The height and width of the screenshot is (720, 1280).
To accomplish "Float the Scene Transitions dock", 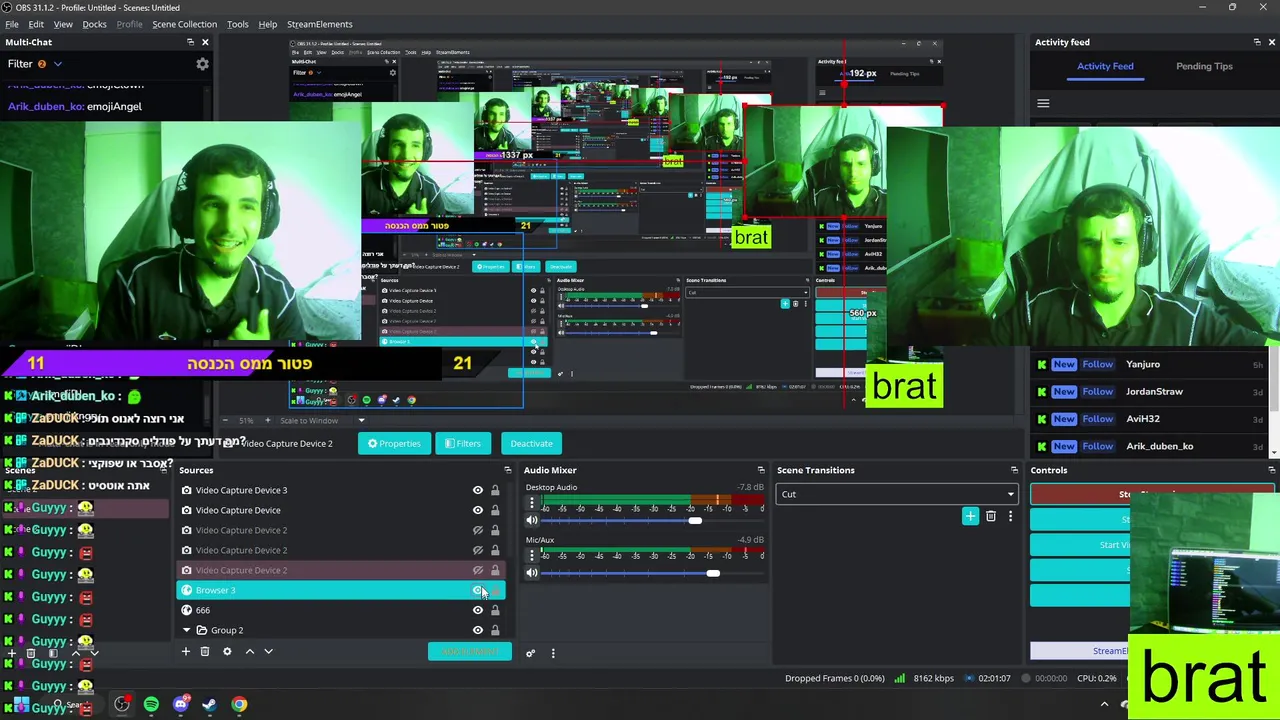I will [1014, 470].
